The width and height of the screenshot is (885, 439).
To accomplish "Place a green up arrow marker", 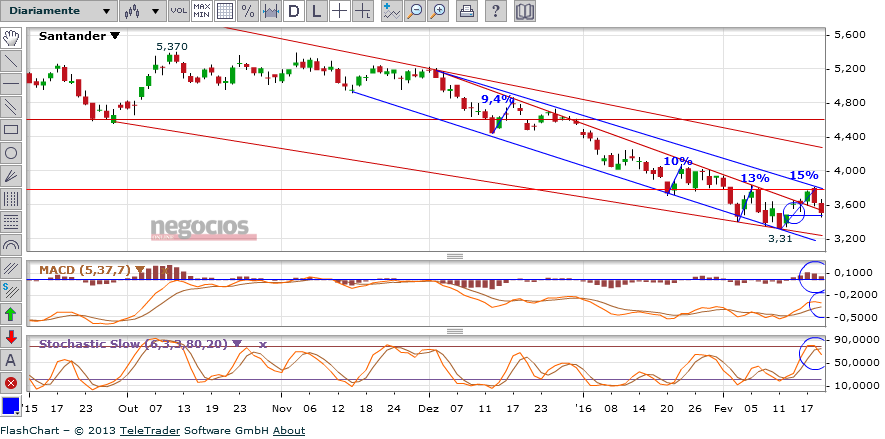I will pos(11,314).
